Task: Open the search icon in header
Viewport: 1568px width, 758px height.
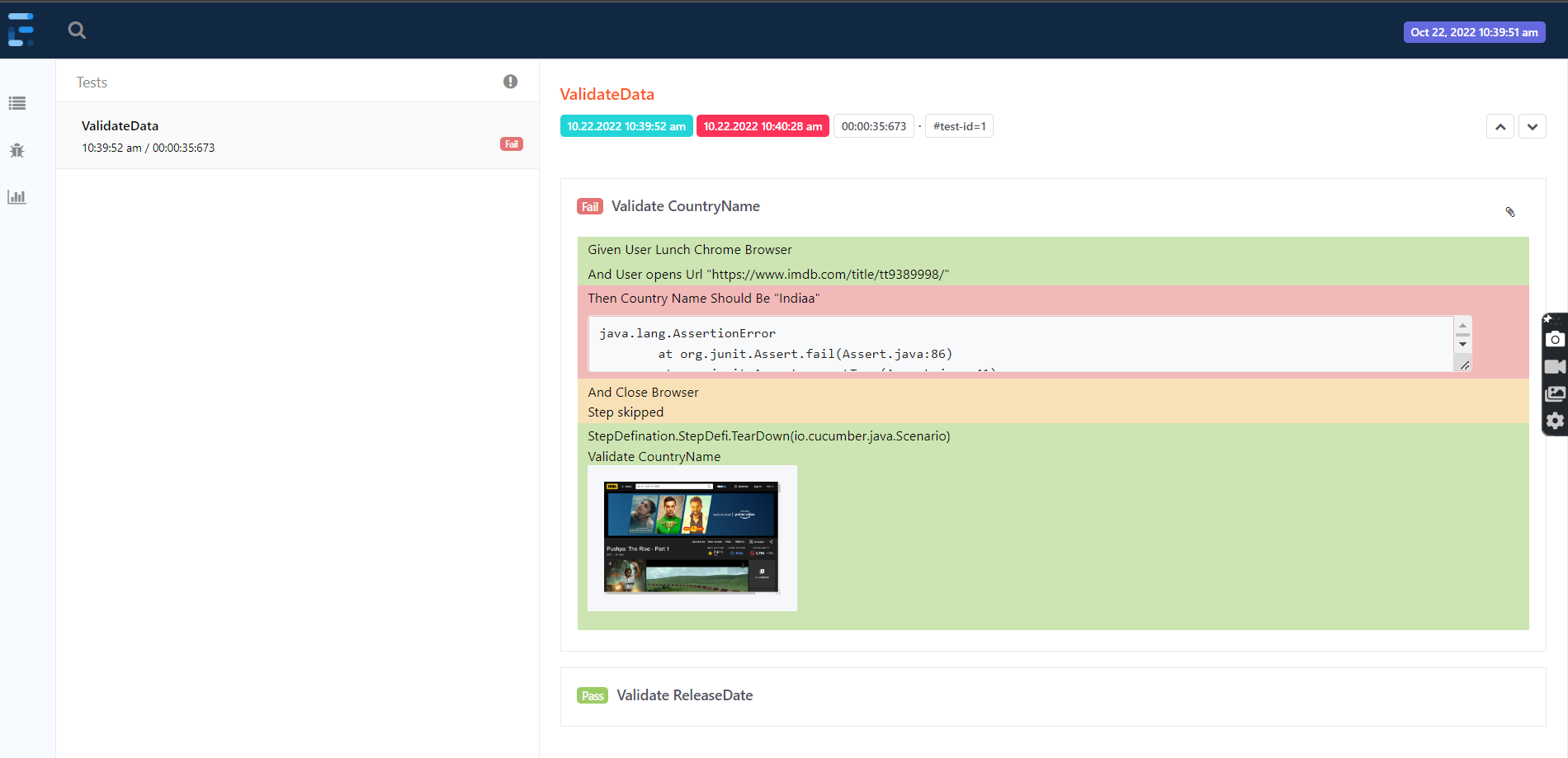Action: tap(77, 31)
